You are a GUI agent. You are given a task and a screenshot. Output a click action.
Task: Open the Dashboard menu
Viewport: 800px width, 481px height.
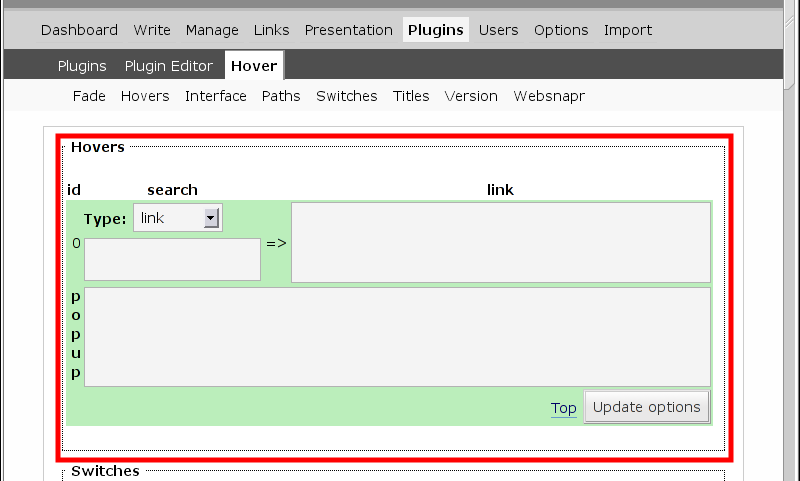[x=79, y=30]
